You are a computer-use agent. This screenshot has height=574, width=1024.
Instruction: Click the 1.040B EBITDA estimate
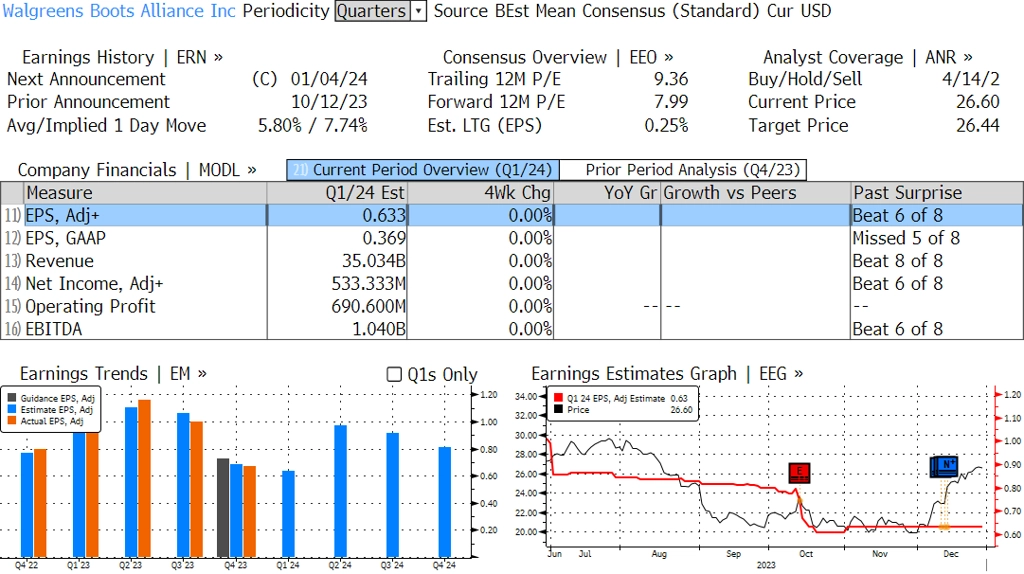click(379, 329)
